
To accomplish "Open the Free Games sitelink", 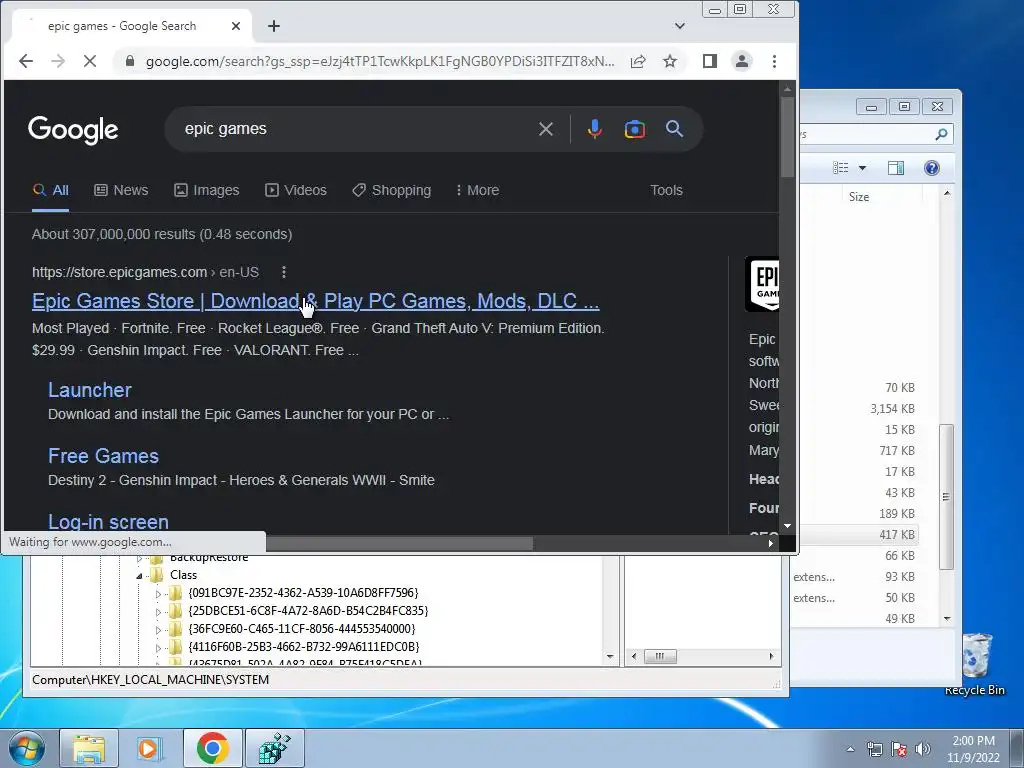I will 103,456.
